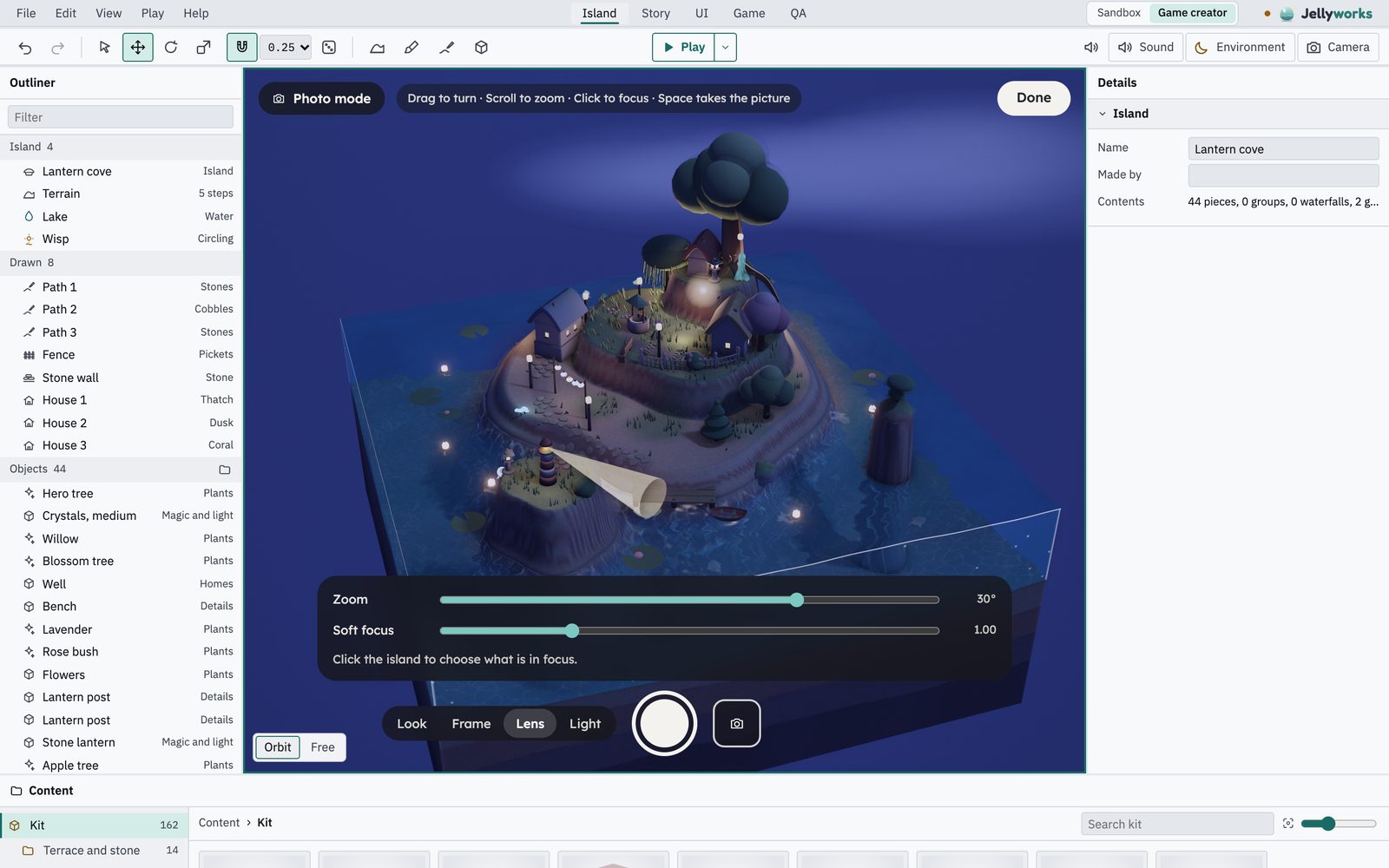Open the small camera gallery button

pyautogui.click(x=737, y=723)
